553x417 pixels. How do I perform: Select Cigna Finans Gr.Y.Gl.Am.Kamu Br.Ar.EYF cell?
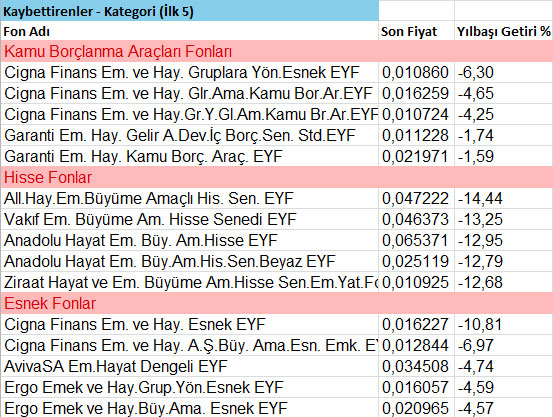tap(190, 114)
